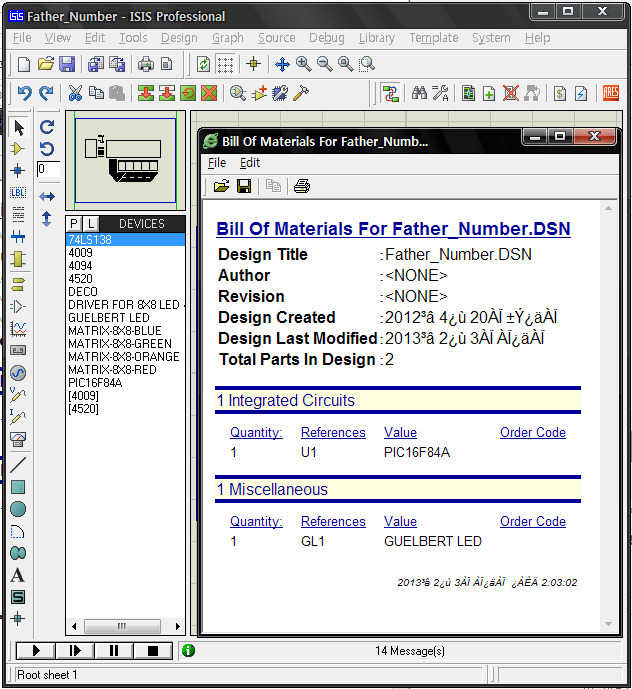The height and width of the screenshot is (689, 632).
Task: Open the bill of materials dollar icon
Action: (559, 93)
